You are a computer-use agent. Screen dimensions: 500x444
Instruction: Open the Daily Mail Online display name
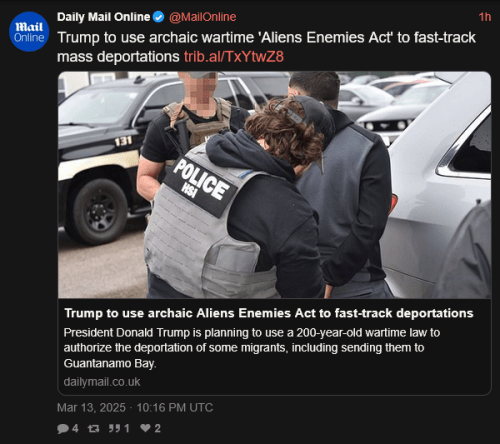(x=103, y=17)
